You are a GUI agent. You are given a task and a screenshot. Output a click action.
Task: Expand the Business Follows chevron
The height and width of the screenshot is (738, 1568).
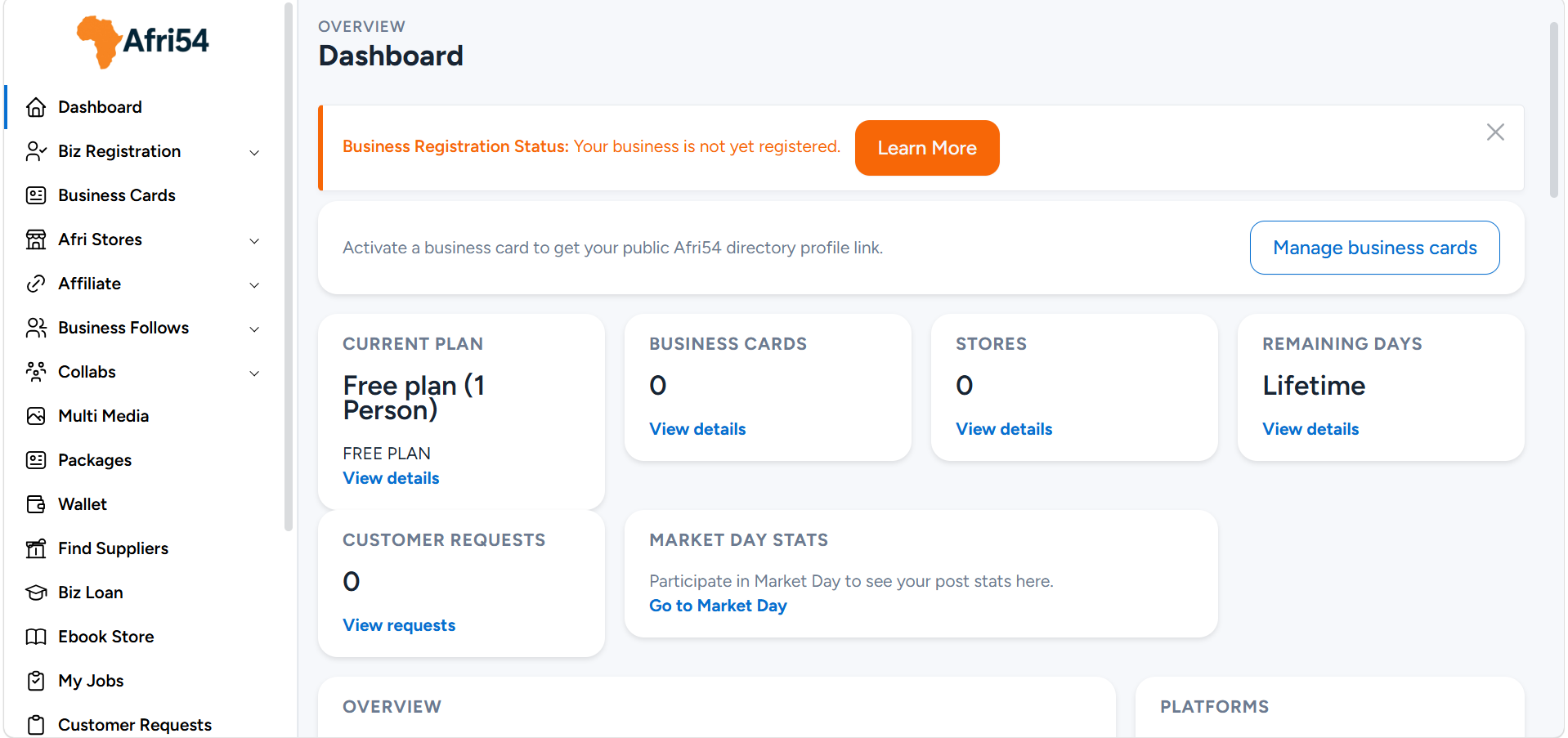[254, 329]
